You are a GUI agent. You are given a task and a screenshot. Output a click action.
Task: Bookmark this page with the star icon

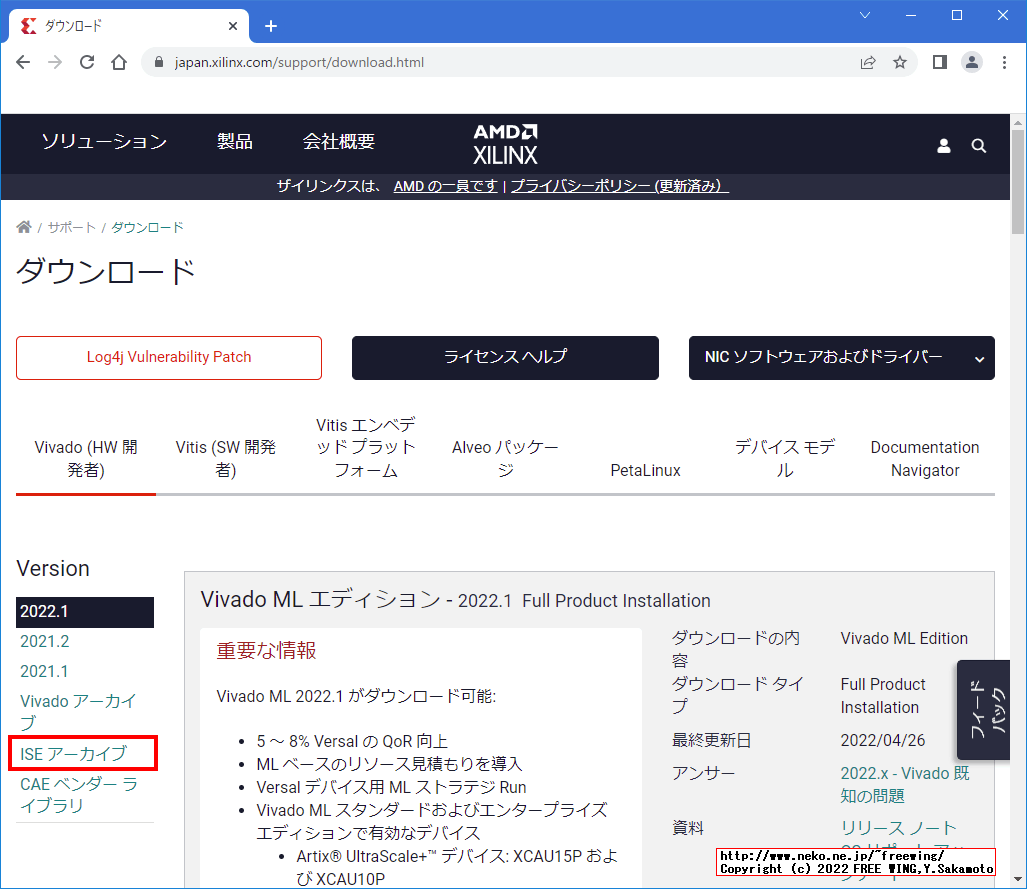pyautogui.click(x=899, y=62)
